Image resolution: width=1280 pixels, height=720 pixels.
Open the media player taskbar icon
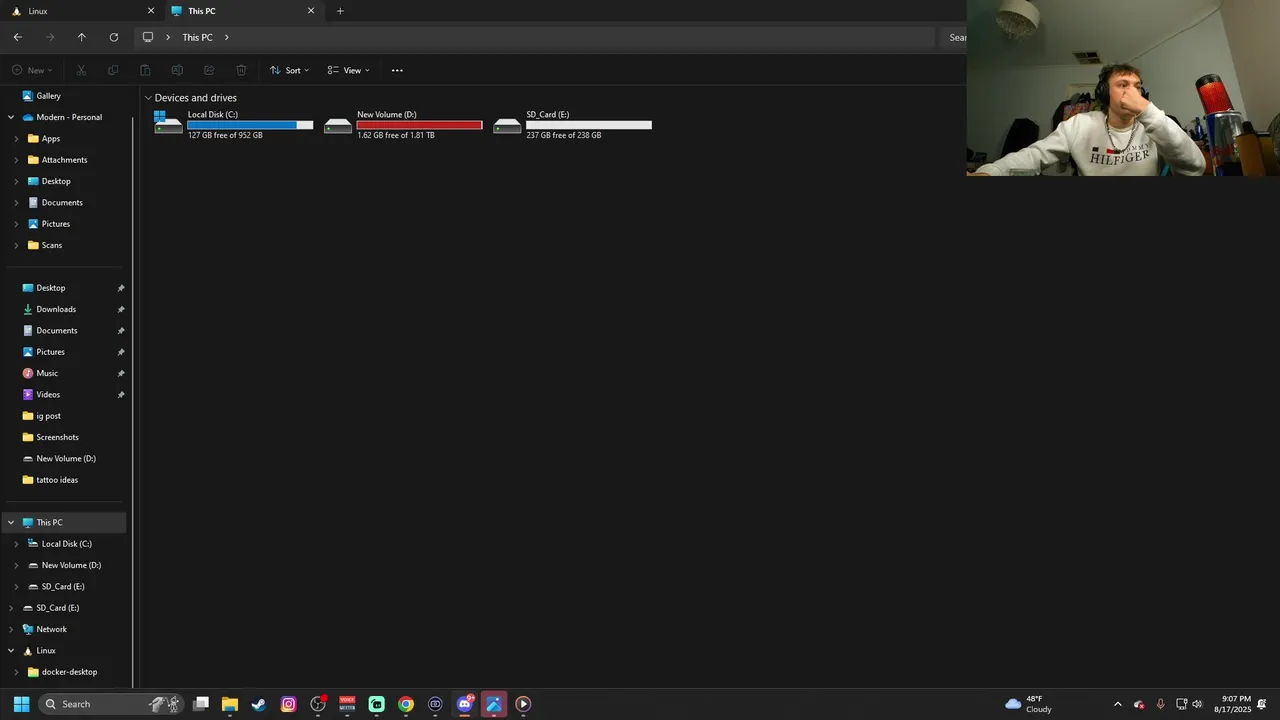click(x=522, y=704)
